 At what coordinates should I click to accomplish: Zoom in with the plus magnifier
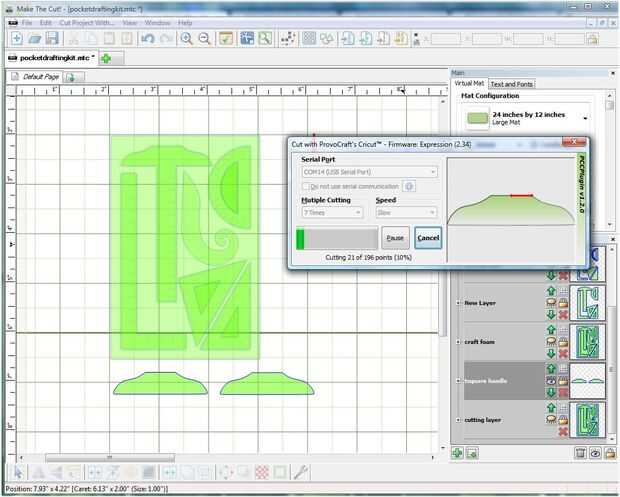(x=186, y=38)
